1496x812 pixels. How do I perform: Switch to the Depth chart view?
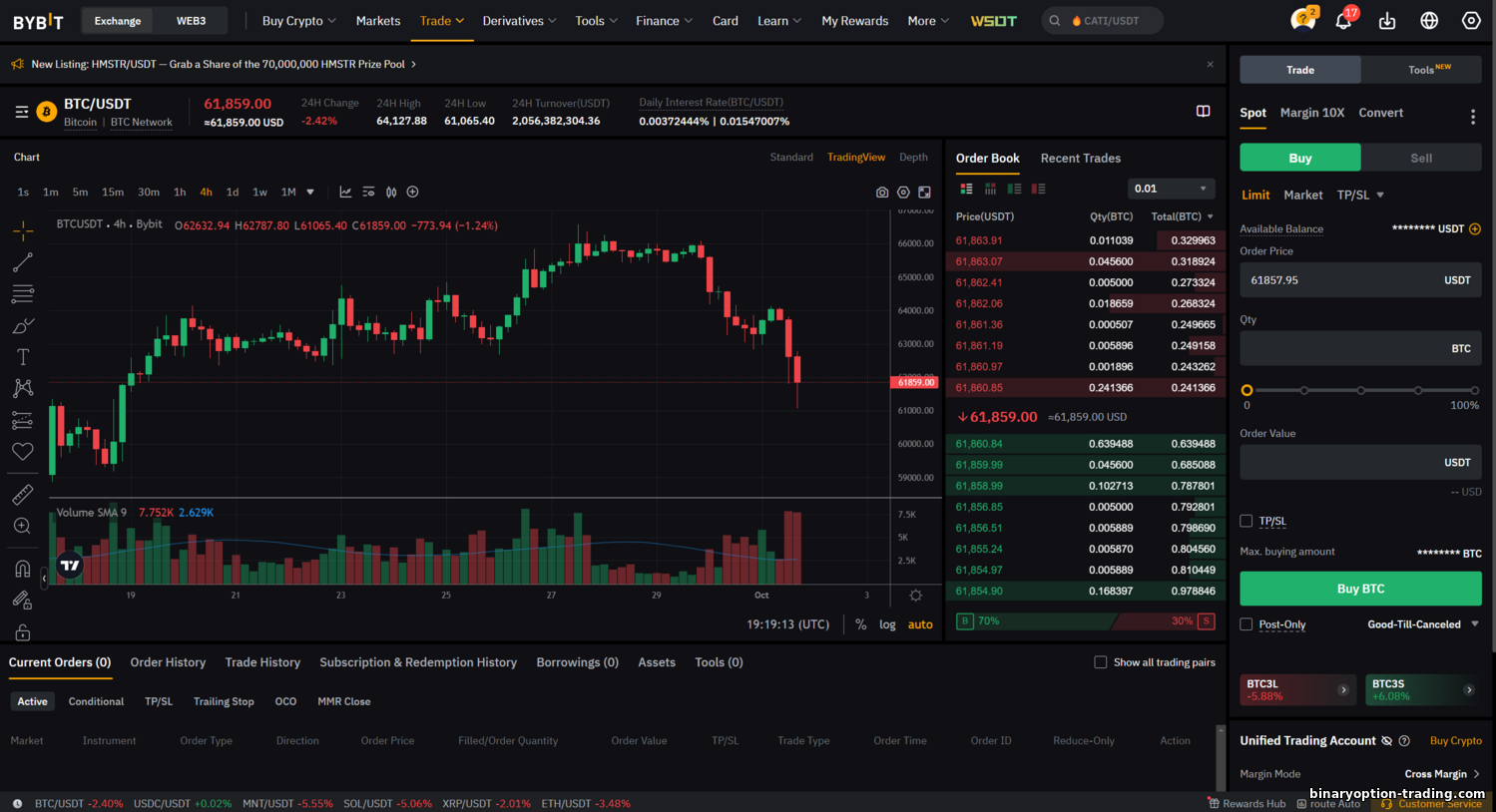click(x=913, y=158)
